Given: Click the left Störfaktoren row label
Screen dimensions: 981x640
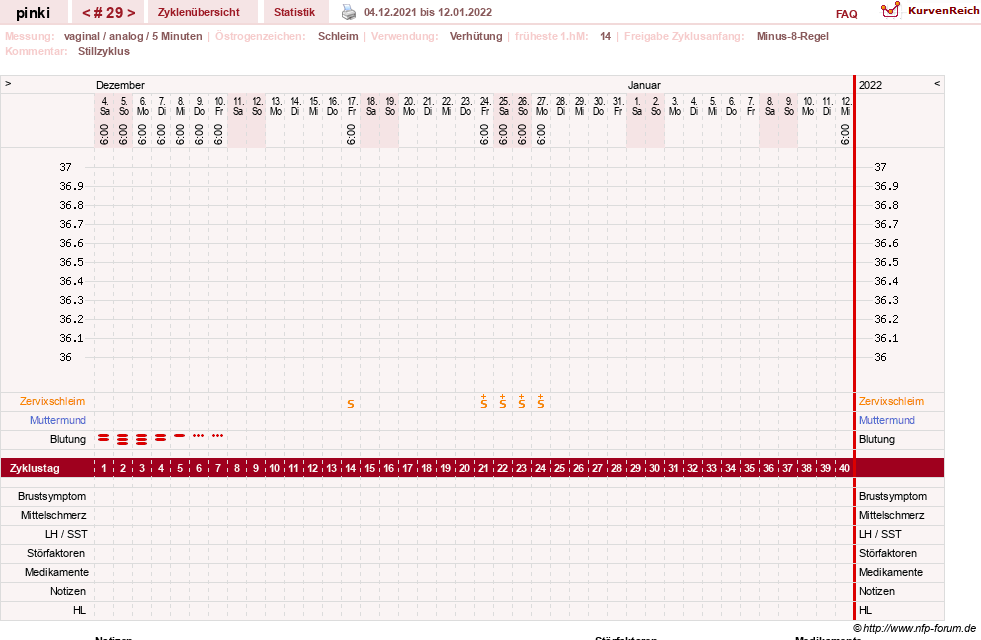Looking at the screenshot, I should click(56, 553).
